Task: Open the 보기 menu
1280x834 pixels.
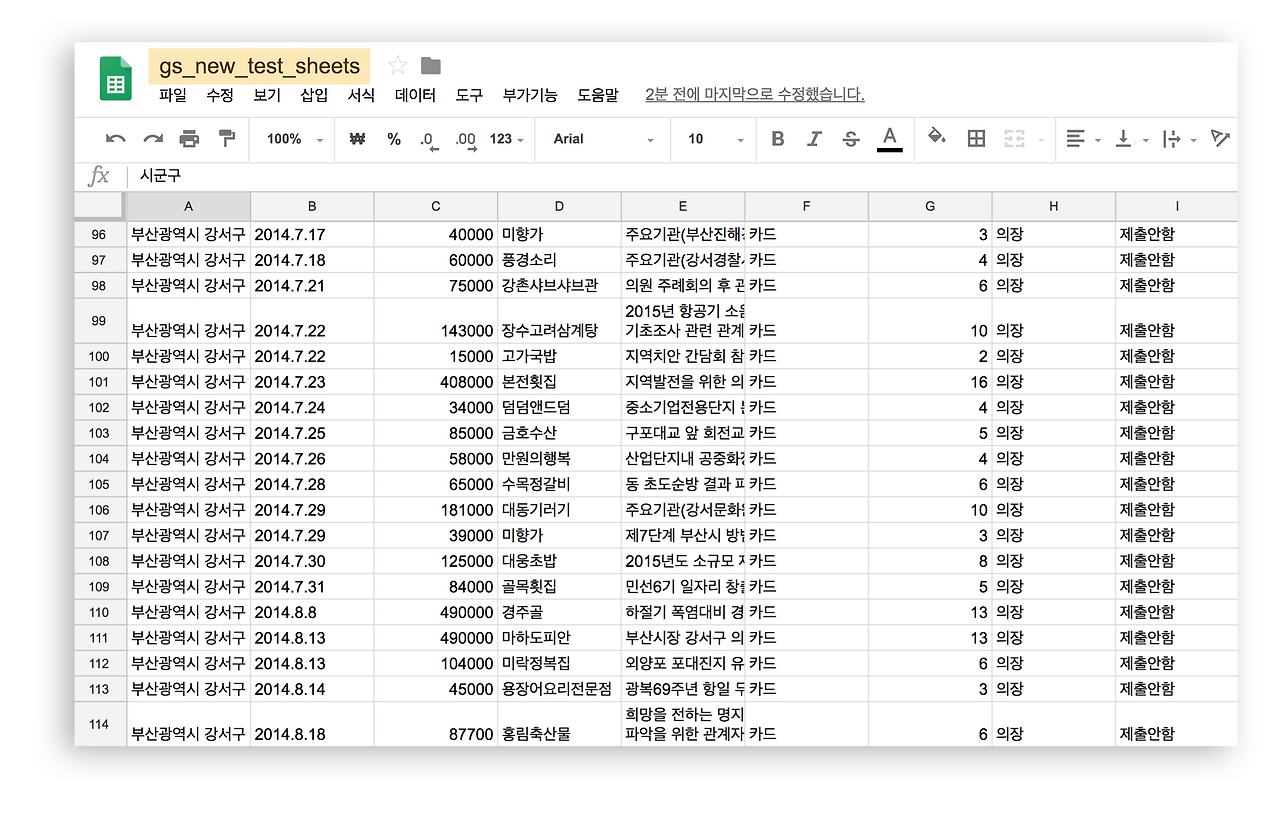Action: (267, 95)
